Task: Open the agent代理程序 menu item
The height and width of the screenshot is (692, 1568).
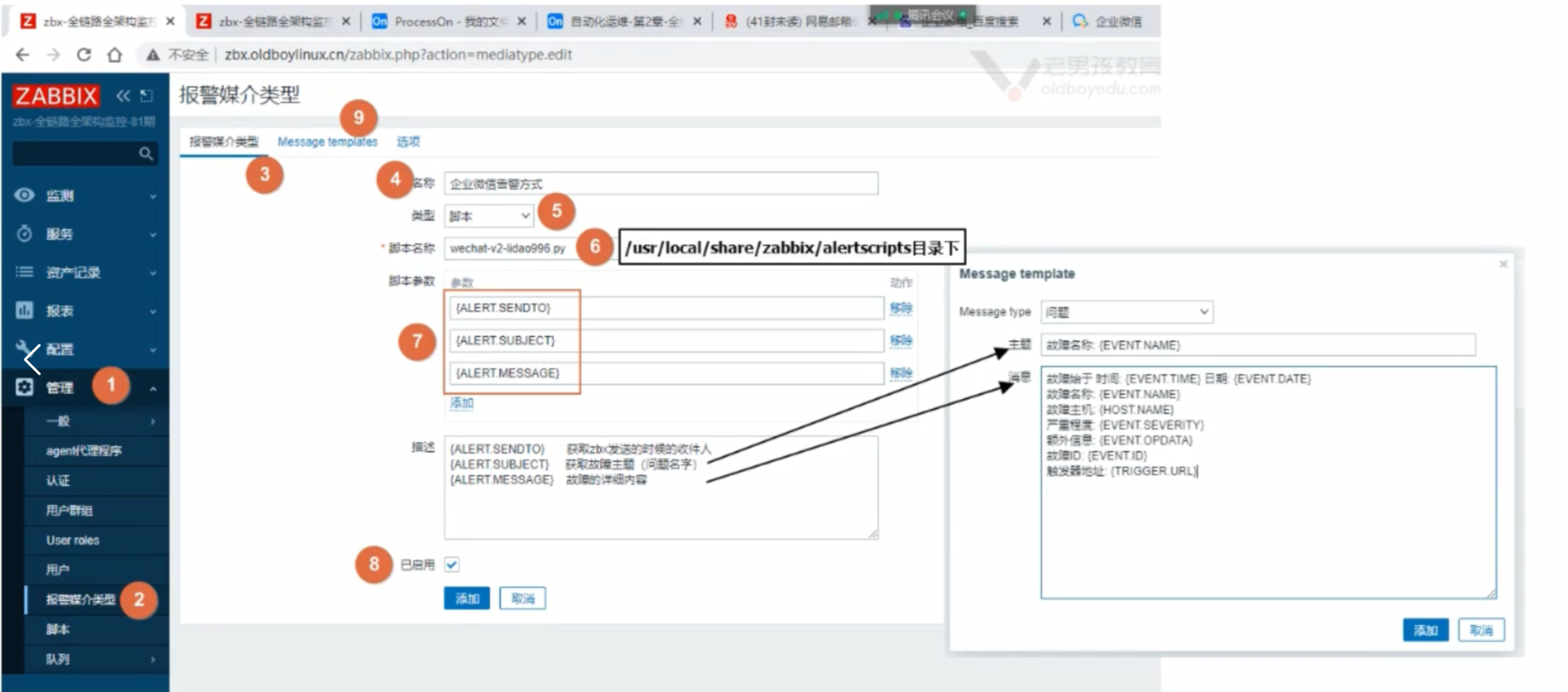Action: [x=84, y=451]
